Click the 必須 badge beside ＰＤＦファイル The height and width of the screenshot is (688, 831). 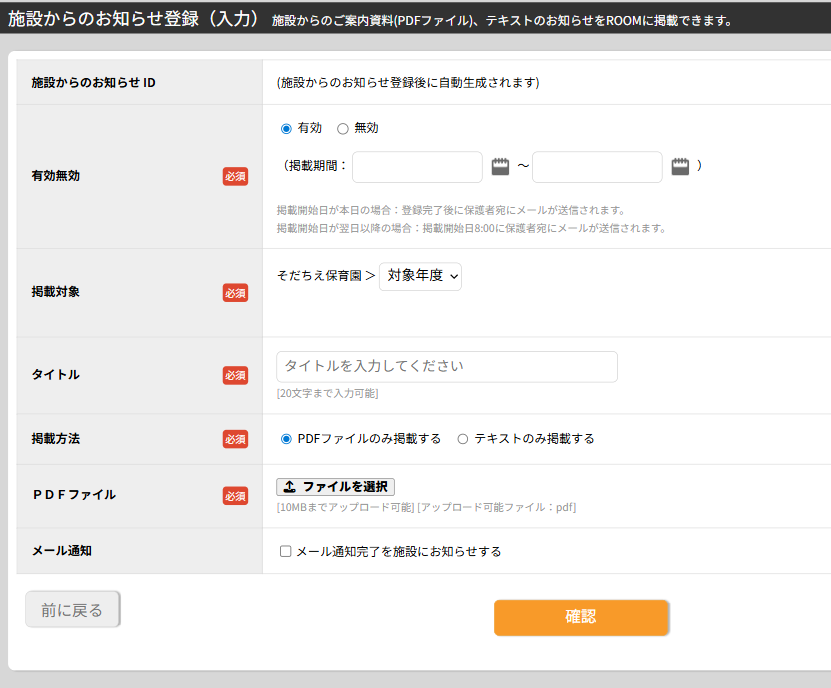[235, 495]
